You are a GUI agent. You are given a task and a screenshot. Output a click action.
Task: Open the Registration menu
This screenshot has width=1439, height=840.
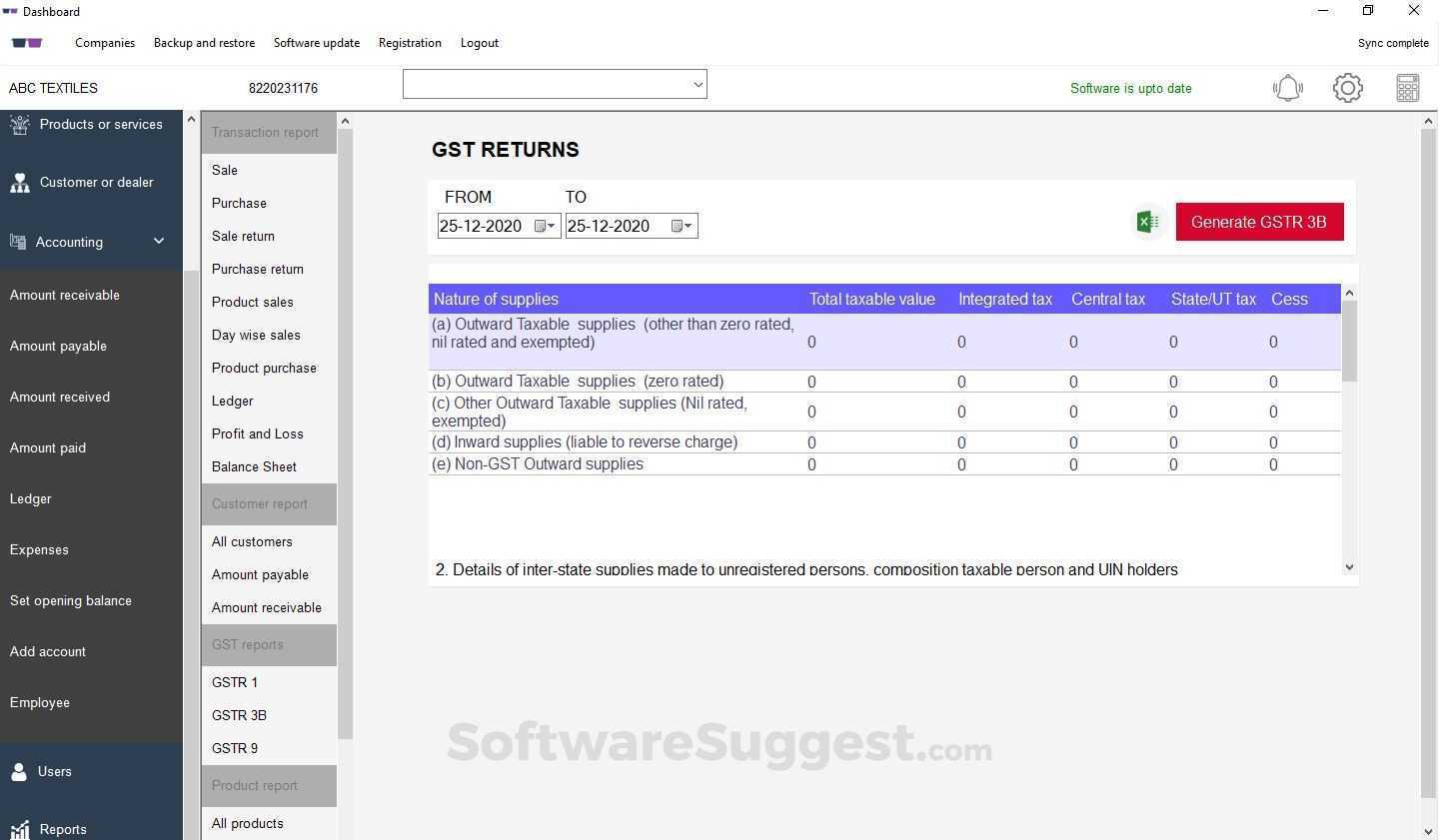[410, 43]
